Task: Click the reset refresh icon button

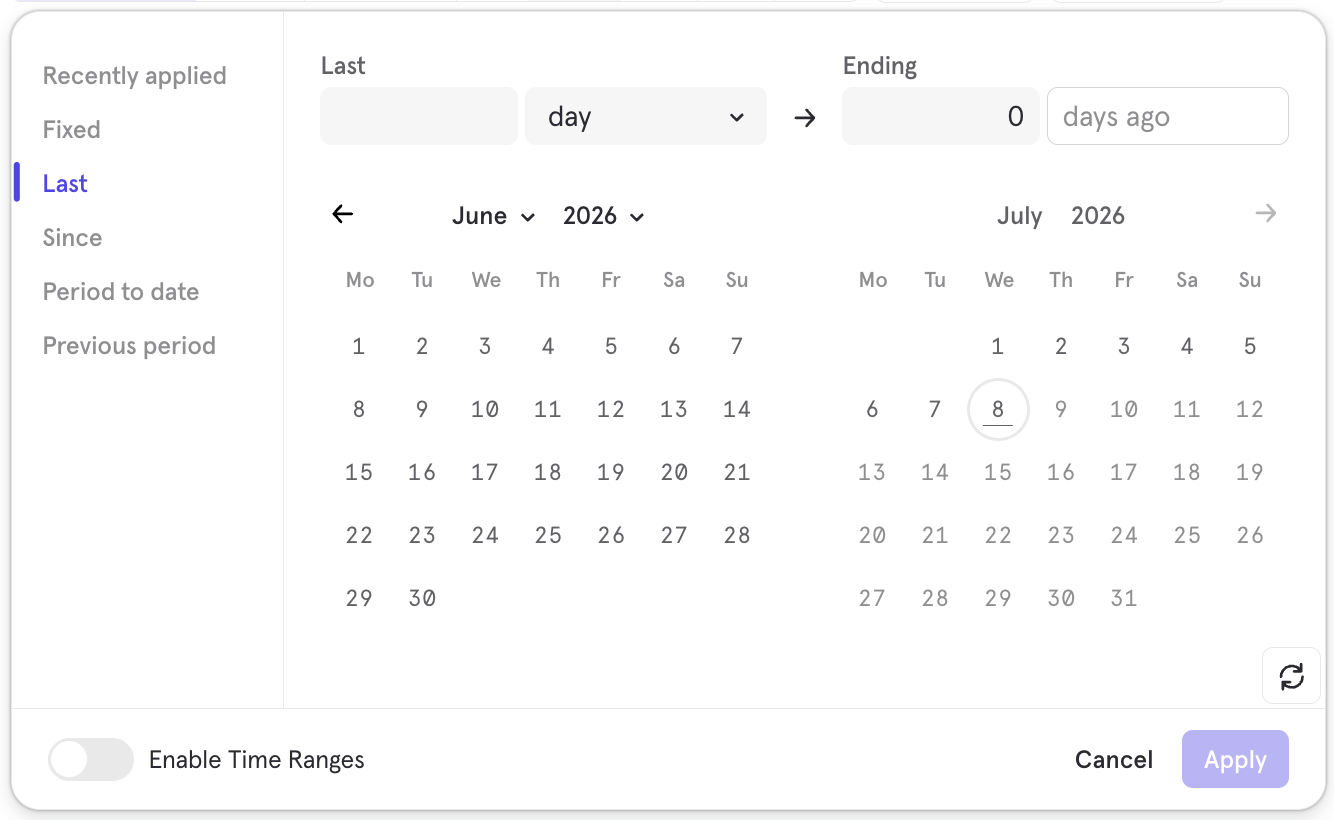Action: pos(1292,676)
